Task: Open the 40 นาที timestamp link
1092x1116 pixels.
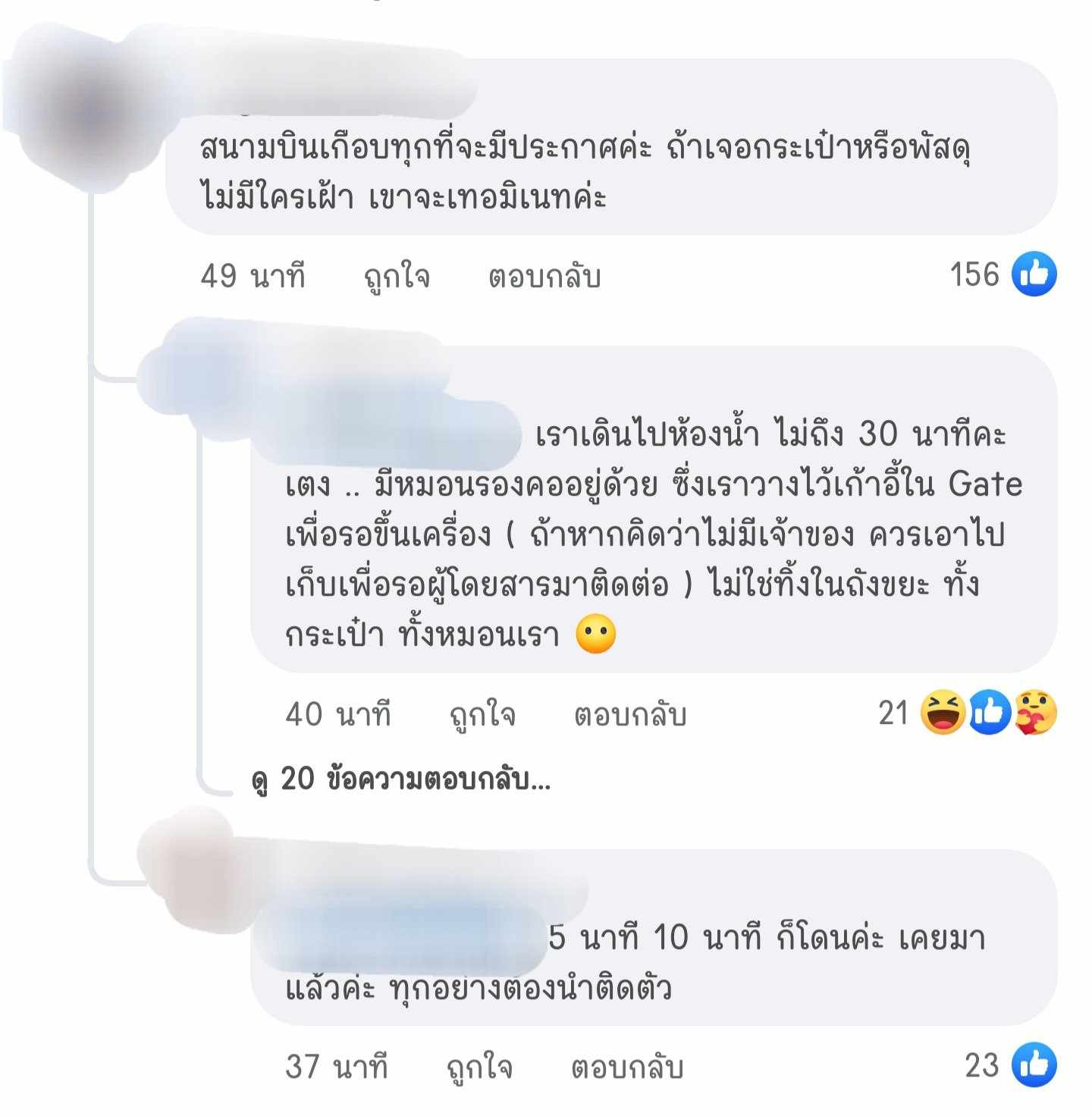Action: (x=338, y=713)
